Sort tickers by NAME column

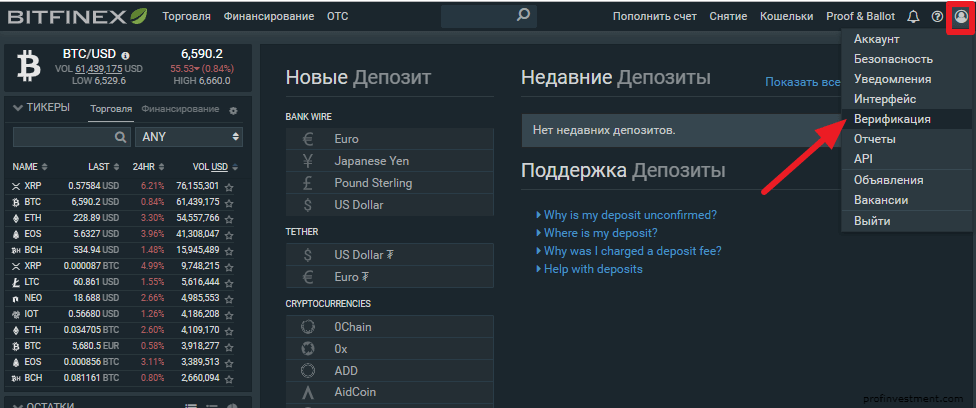pyautogui.click(x=30, y=167)
